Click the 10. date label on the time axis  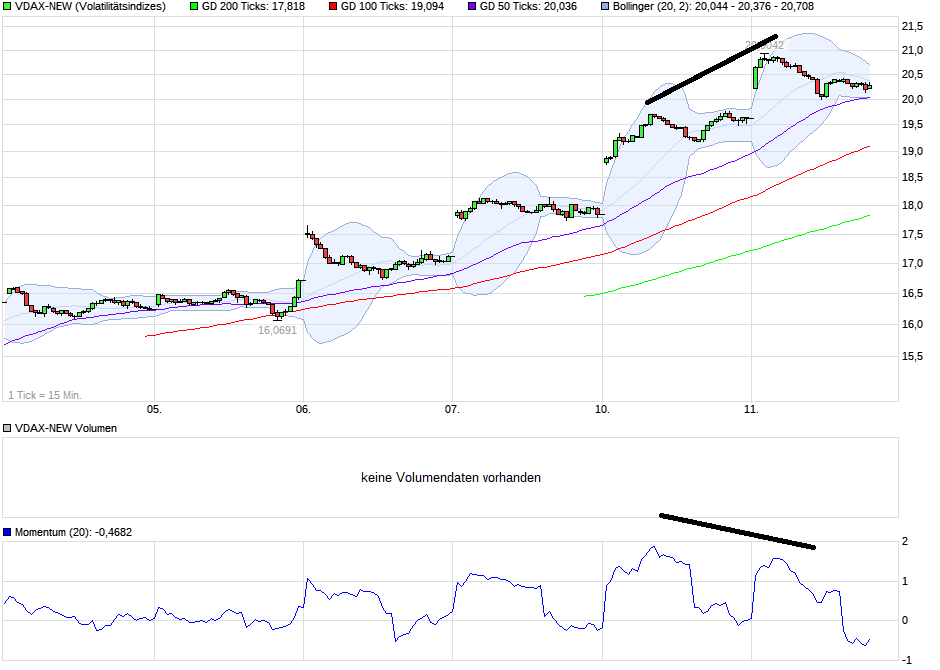click(x=604, y=409)
